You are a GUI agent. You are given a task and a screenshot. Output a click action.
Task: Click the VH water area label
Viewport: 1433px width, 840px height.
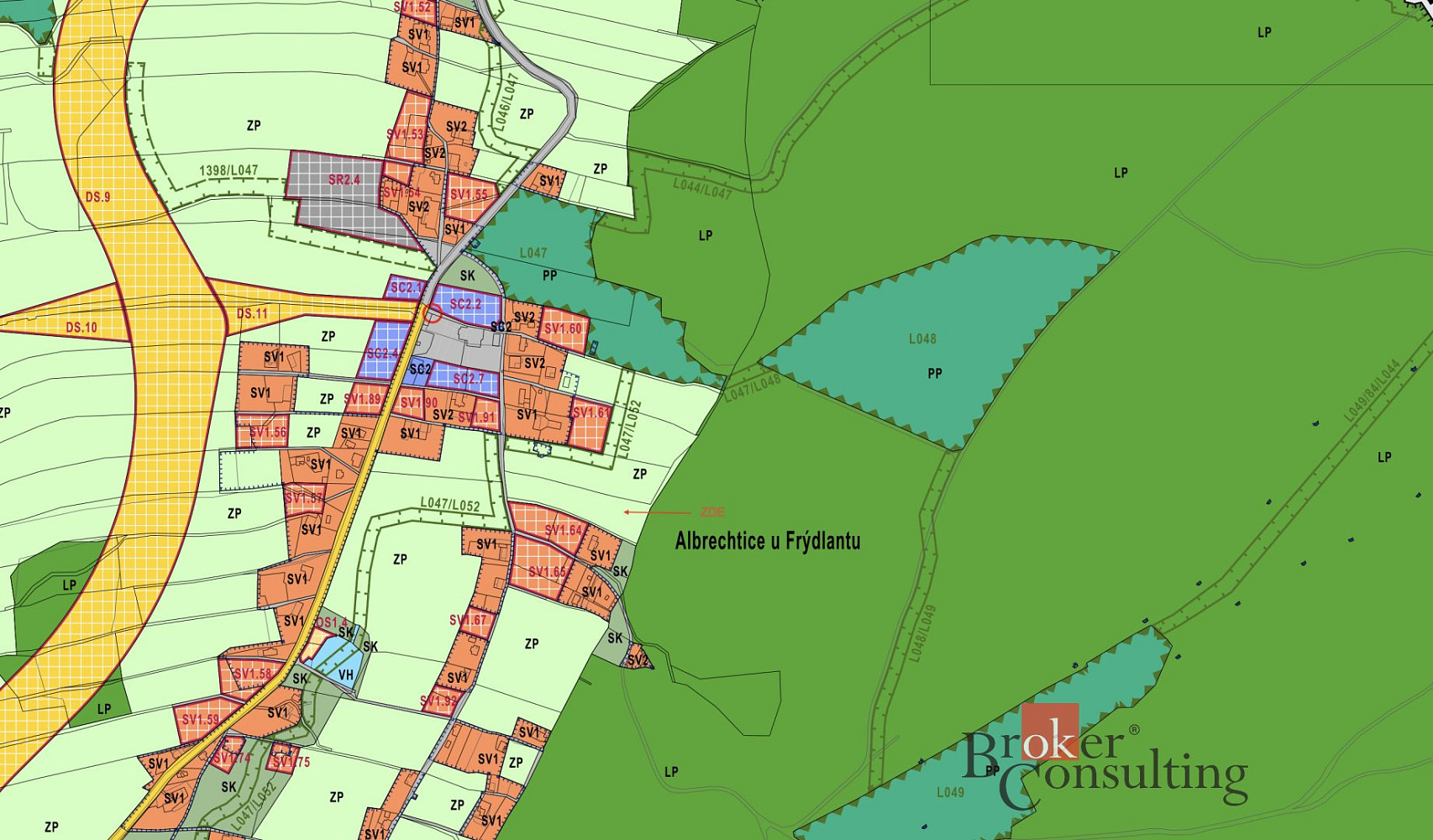(346, 675)
